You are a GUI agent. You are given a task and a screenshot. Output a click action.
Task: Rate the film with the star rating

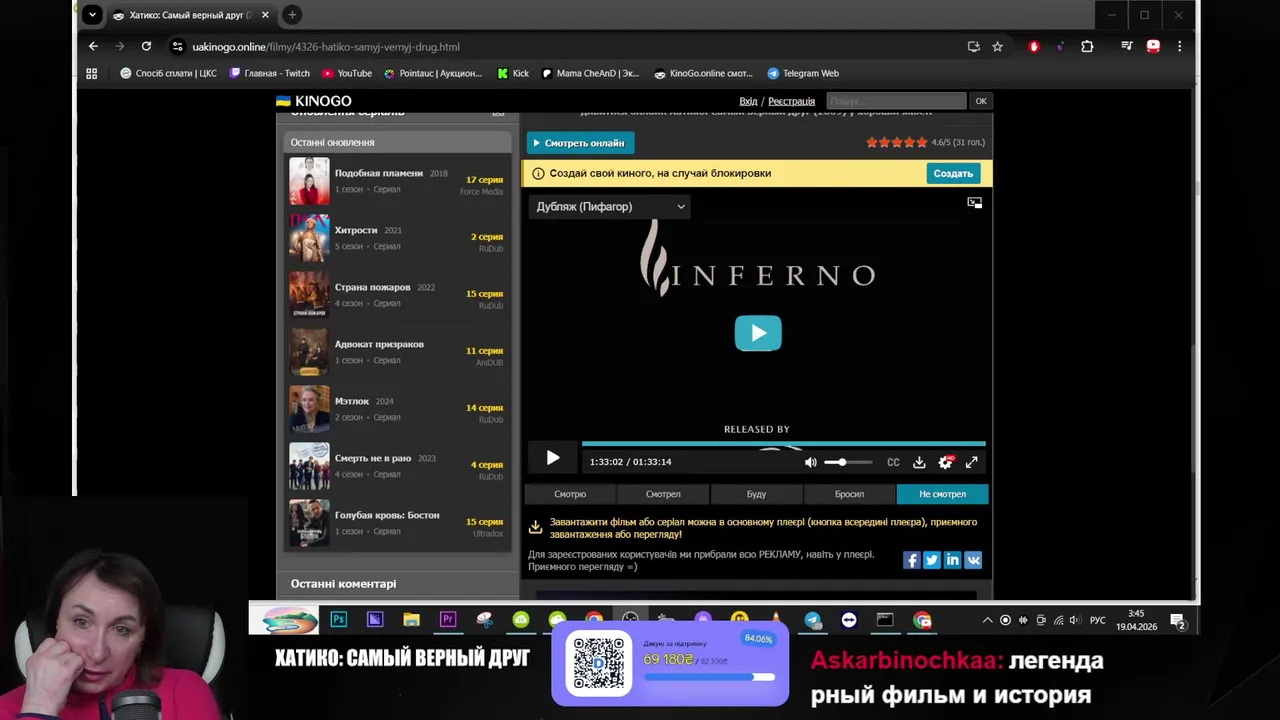point(896,142)
